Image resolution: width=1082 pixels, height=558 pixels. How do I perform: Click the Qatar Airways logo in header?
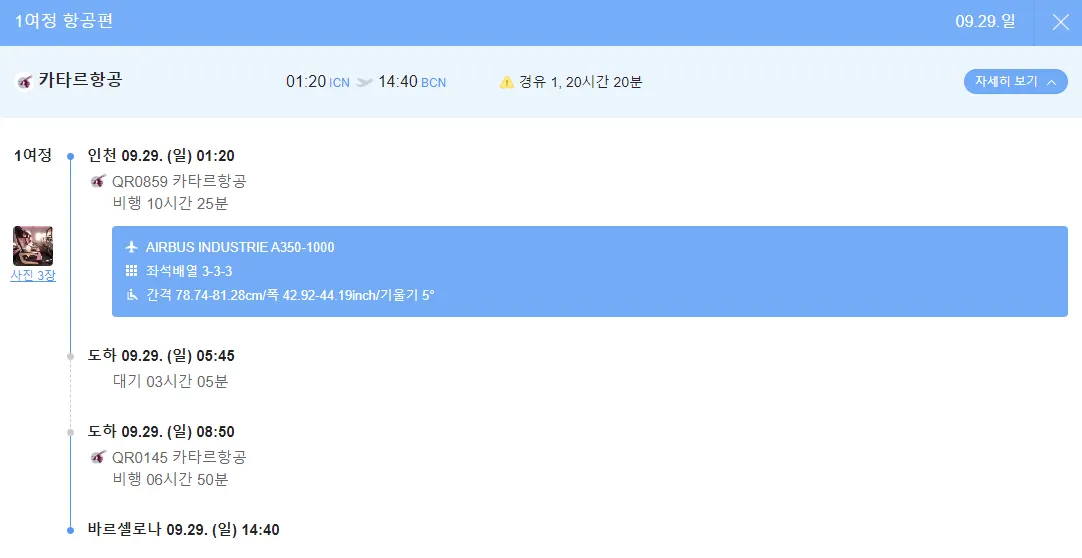pyautogui.click(x=24, y=82)
